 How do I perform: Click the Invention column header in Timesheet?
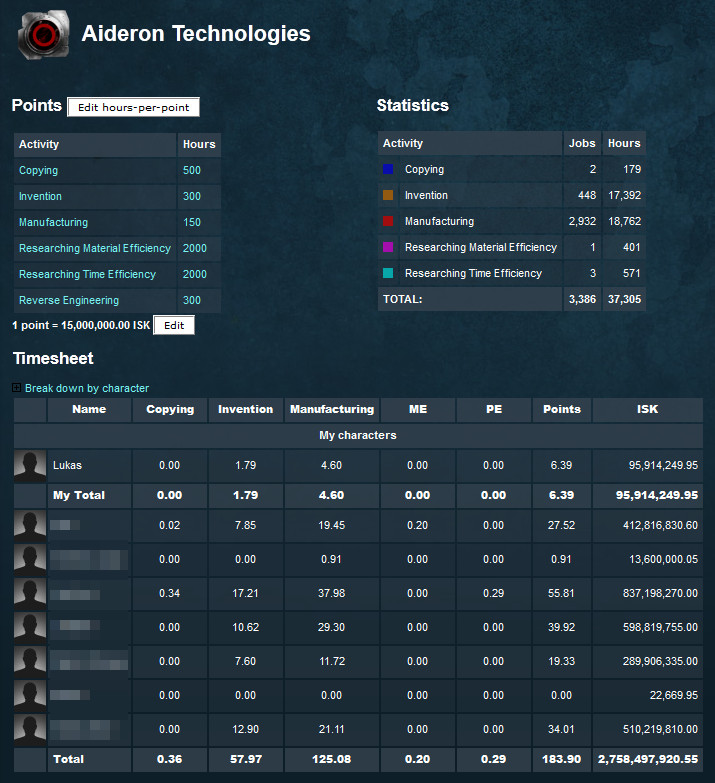tap(246, 409)
